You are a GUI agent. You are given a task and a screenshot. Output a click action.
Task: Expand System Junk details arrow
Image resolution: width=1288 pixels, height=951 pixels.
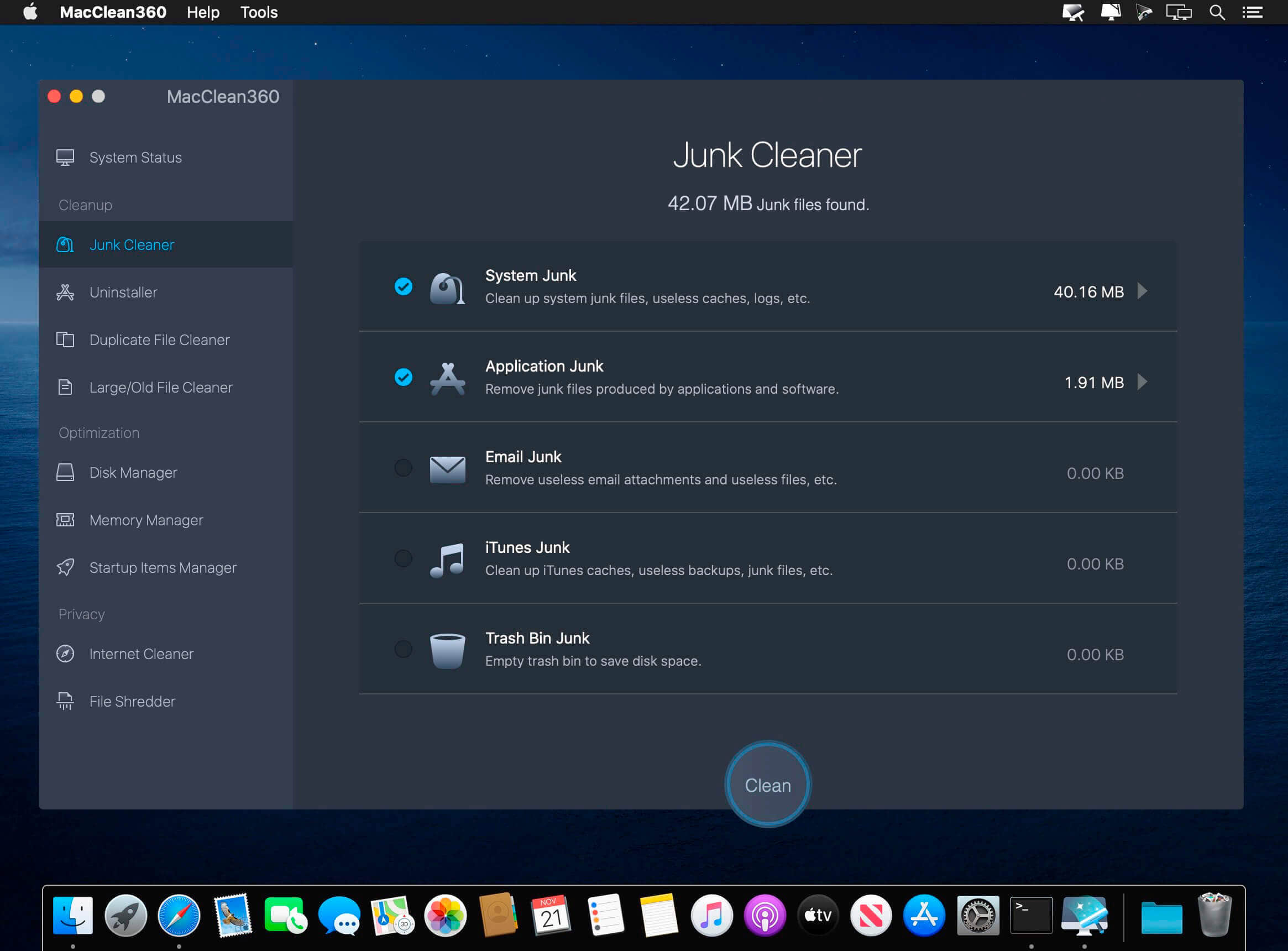click(1143, 290)
